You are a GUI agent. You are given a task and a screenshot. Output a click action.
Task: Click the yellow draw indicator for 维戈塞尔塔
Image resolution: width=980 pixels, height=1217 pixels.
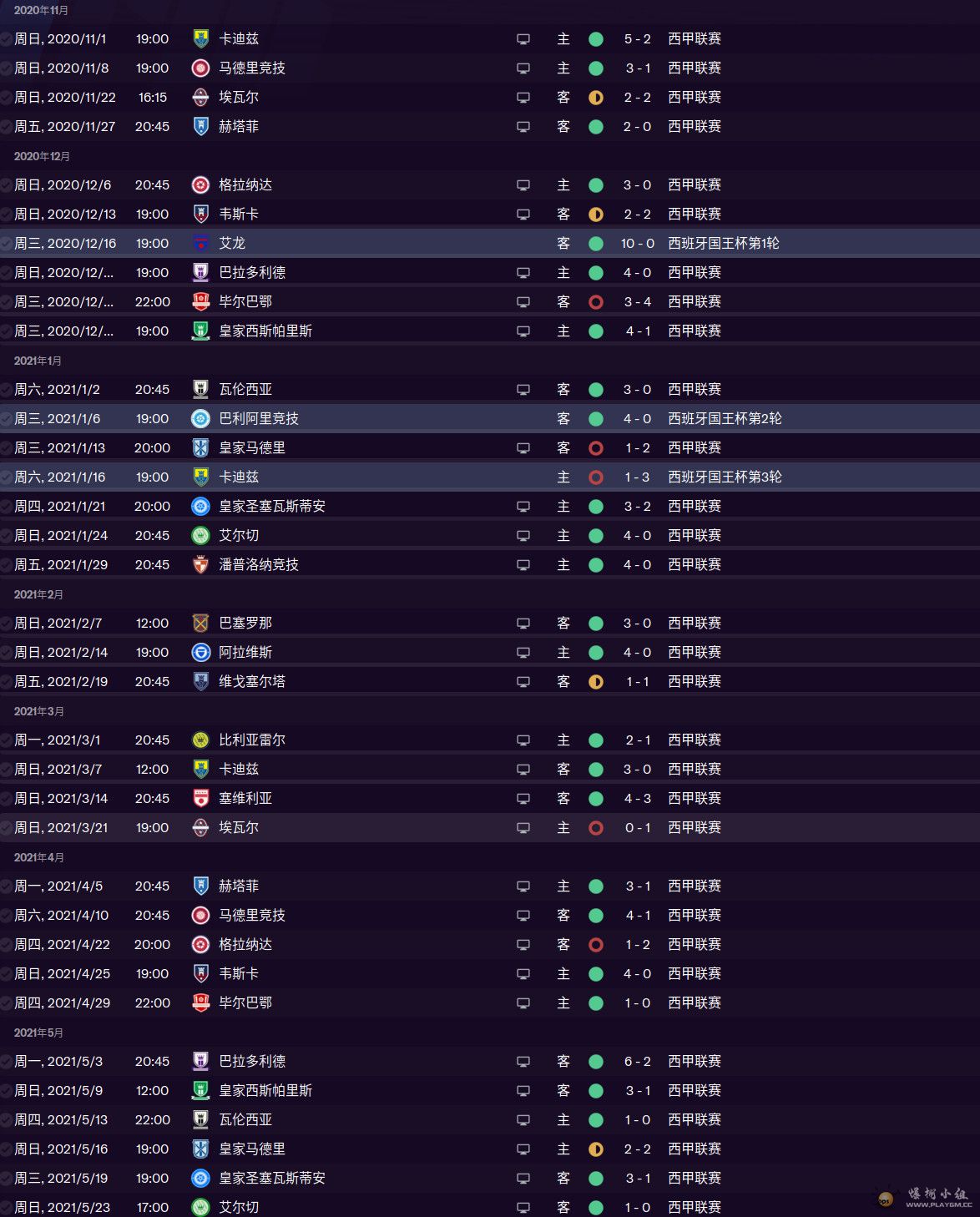[x=596, y=682]
